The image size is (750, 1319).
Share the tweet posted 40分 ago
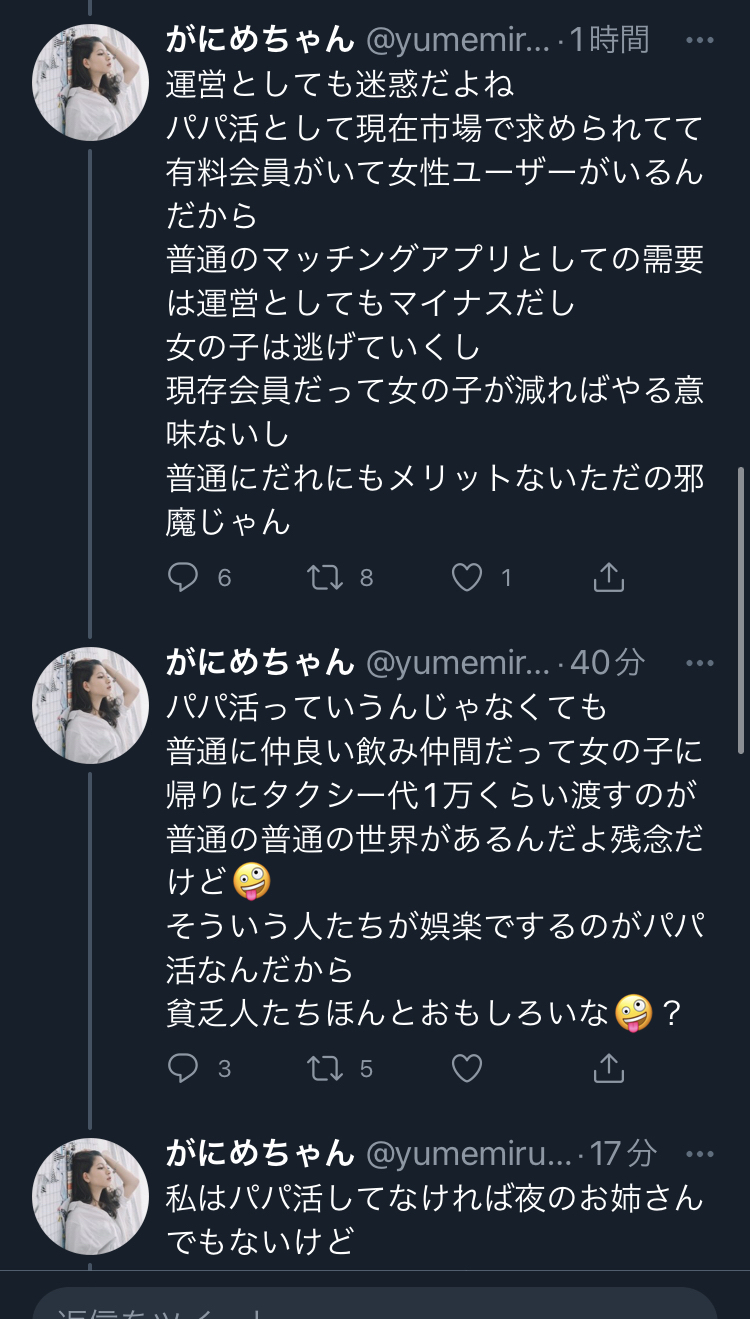tap(609, 1069)
